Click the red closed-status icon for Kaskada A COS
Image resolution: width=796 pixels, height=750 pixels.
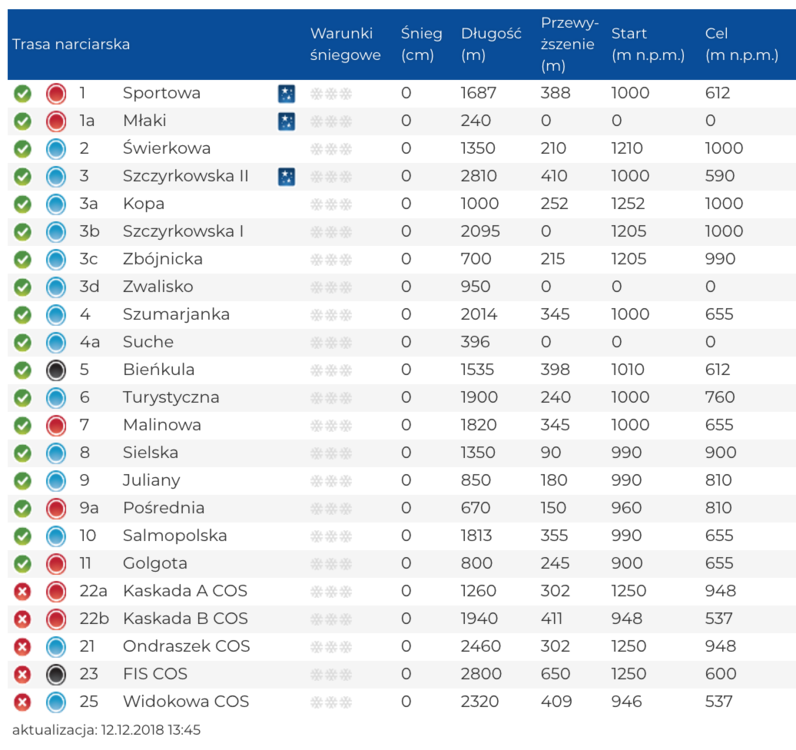pos(22,592)
